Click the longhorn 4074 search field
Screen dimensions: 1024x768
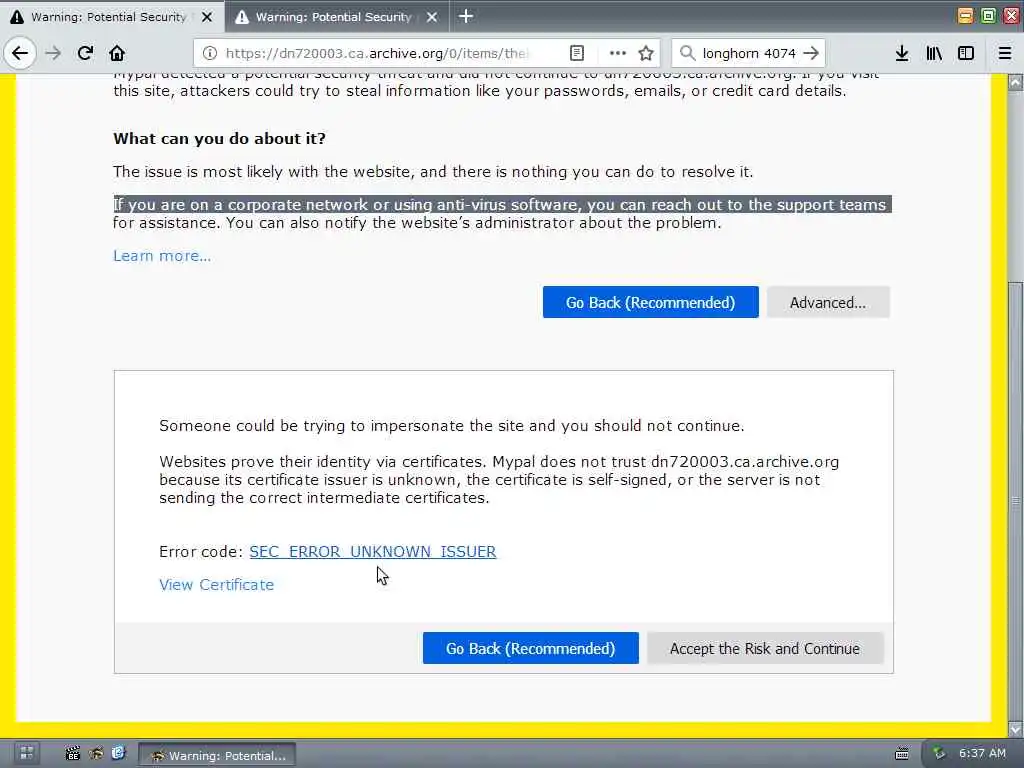coord(749,53)
